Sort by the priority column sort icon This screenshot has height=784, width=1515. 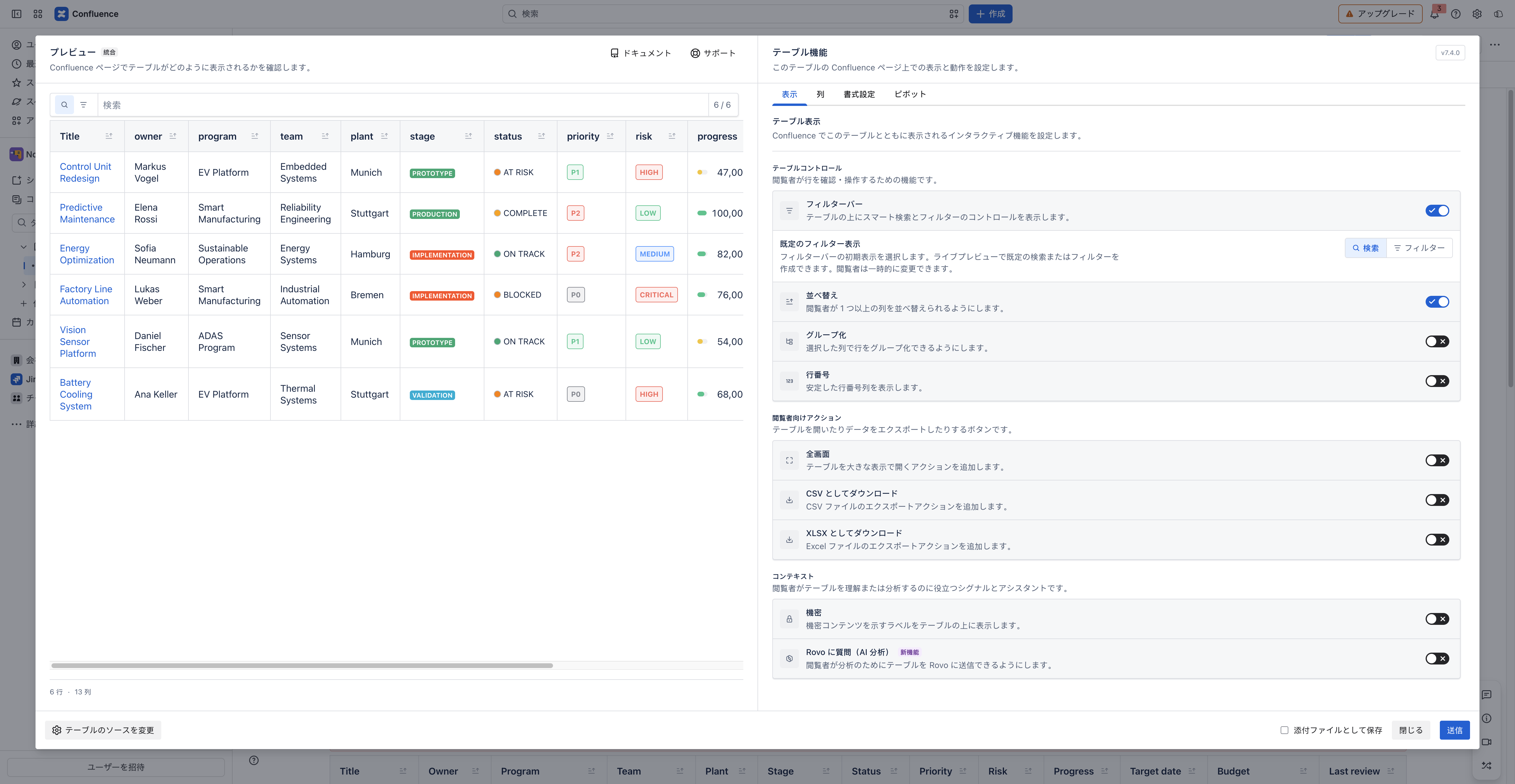[x=610, y=136]
